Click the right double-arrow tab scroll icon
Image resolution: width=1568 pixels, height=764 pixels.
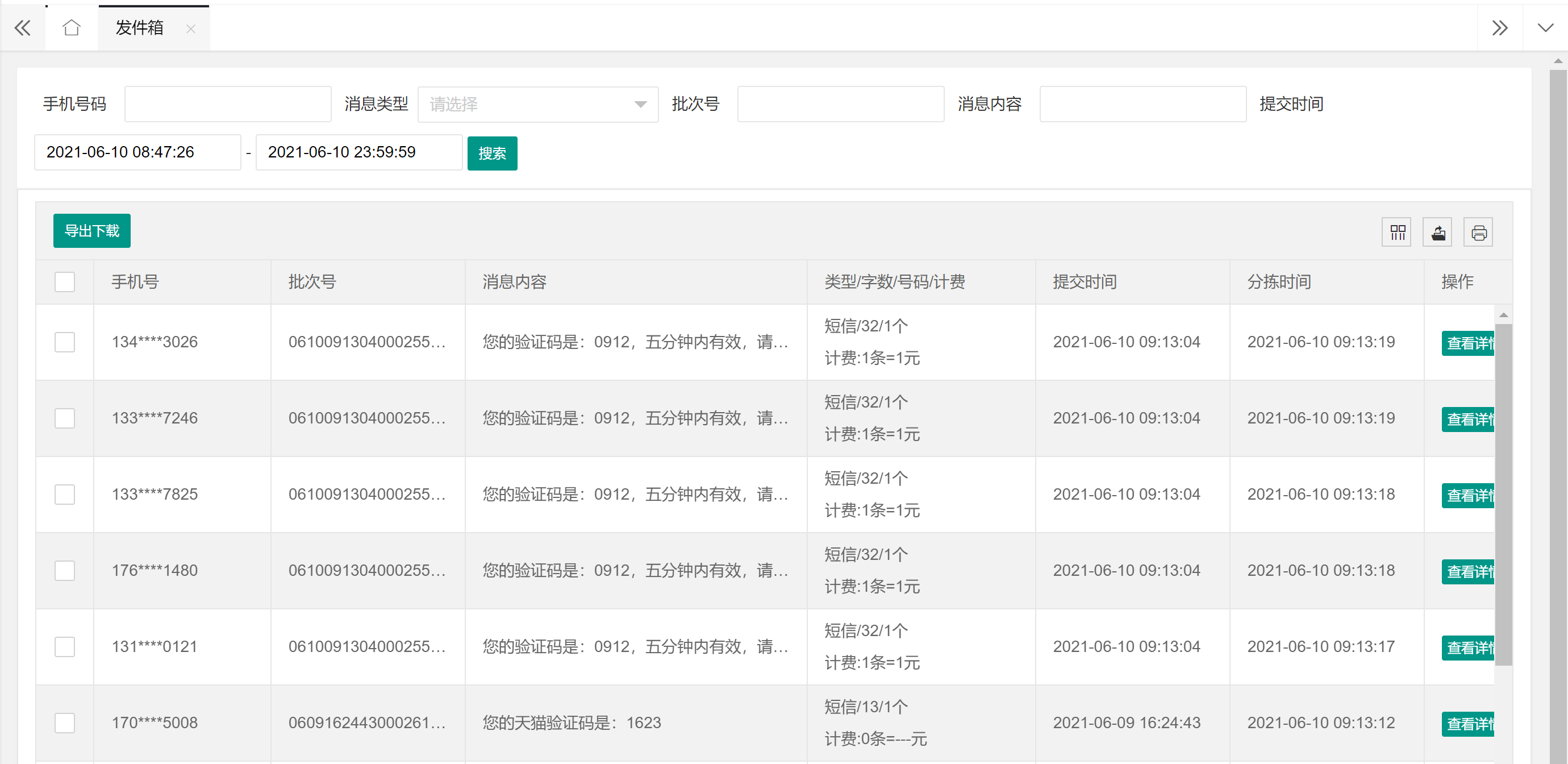tap(1499, 28)
